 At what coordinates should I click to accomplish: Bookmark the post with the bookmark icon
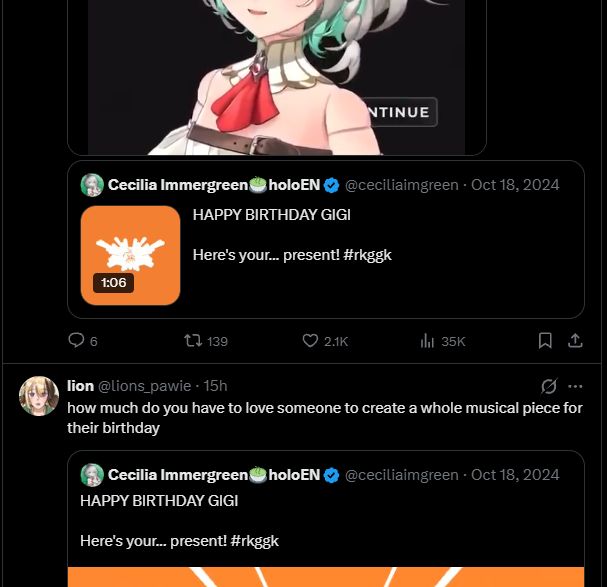(545, 341)
